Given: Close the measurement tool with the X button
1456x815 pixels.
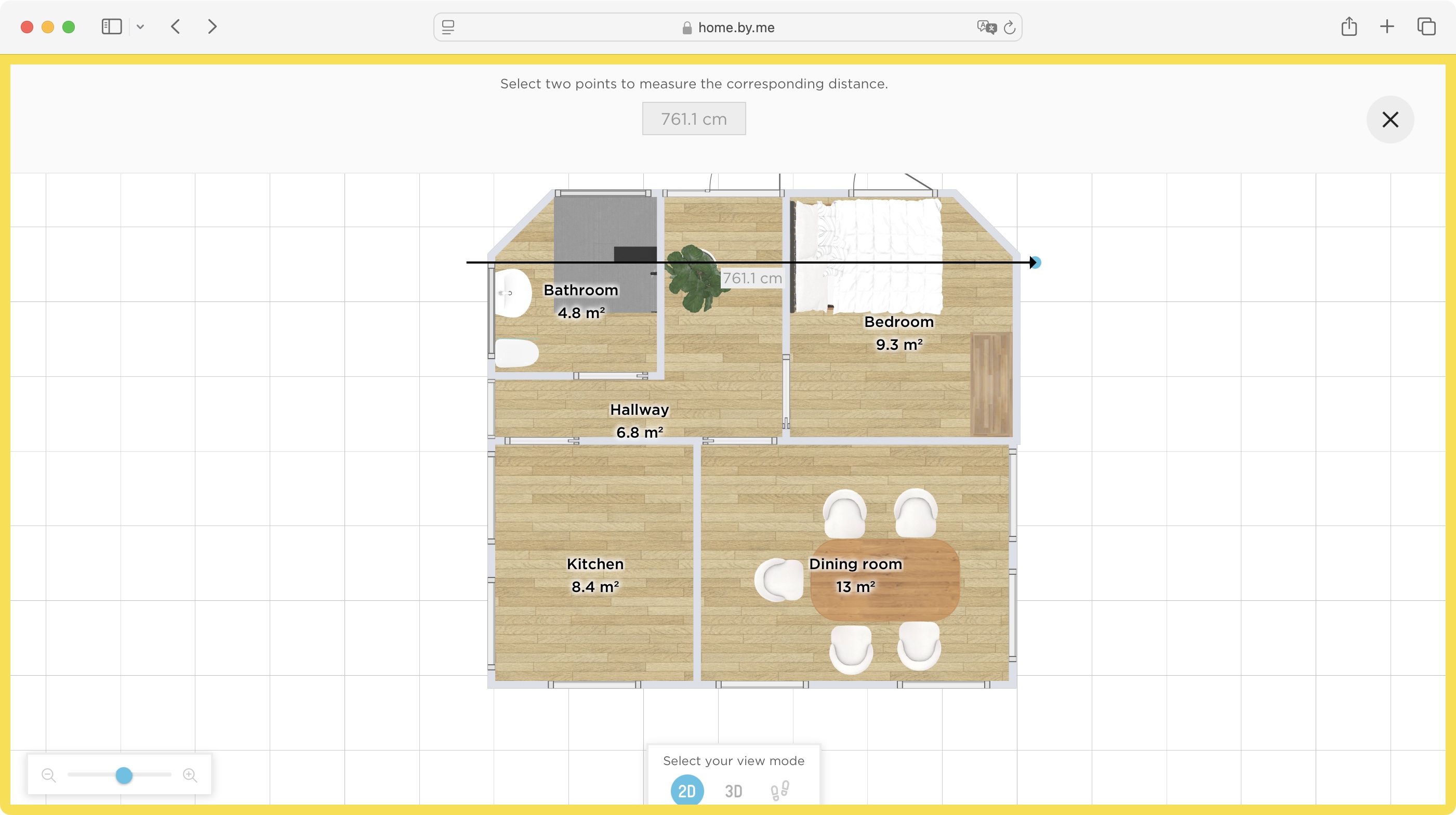Looking at the screenshot, I should [x=1391, y=119].
